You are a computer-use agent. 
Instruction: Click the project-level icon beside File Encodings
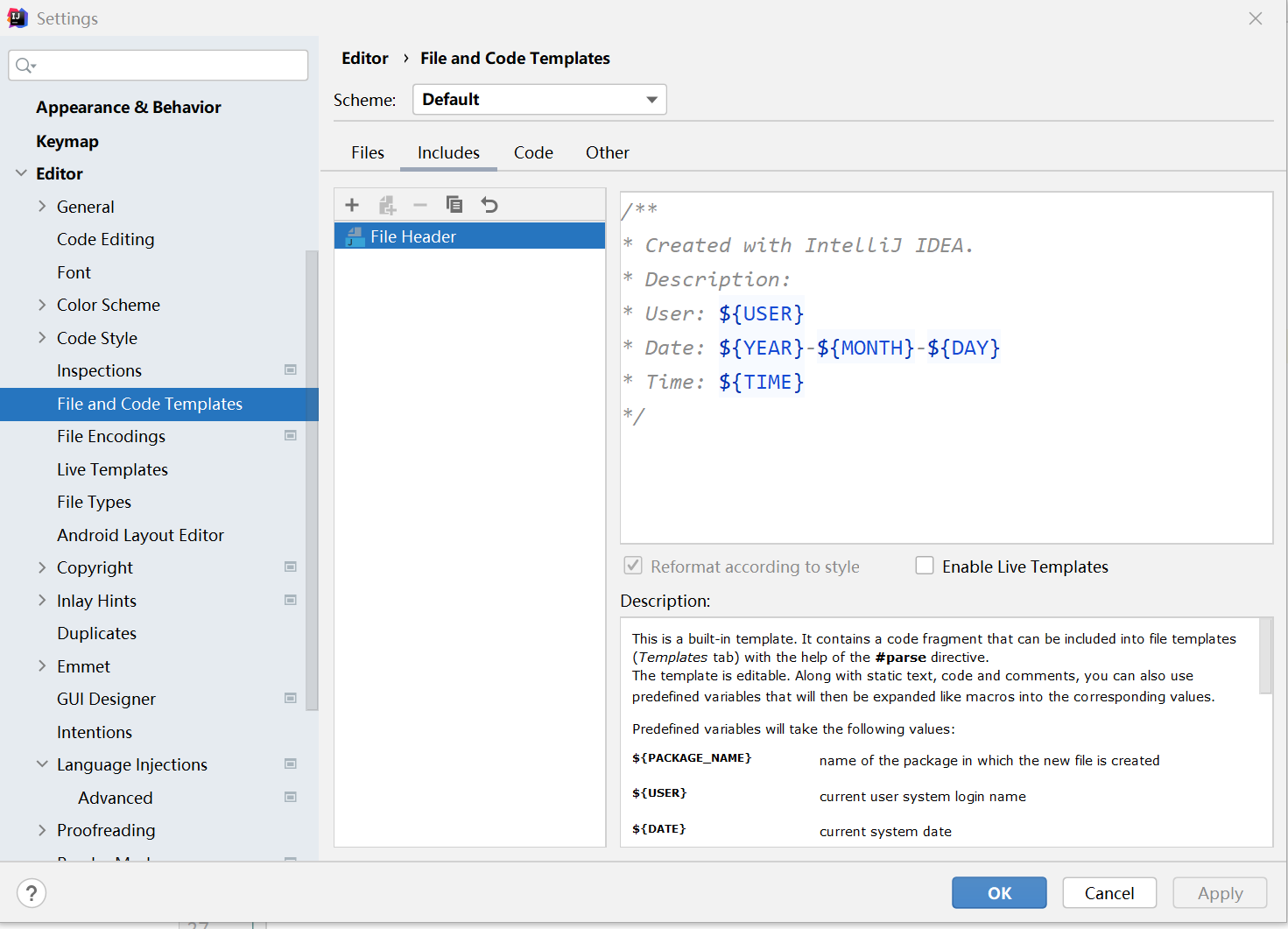coord(291,436)
